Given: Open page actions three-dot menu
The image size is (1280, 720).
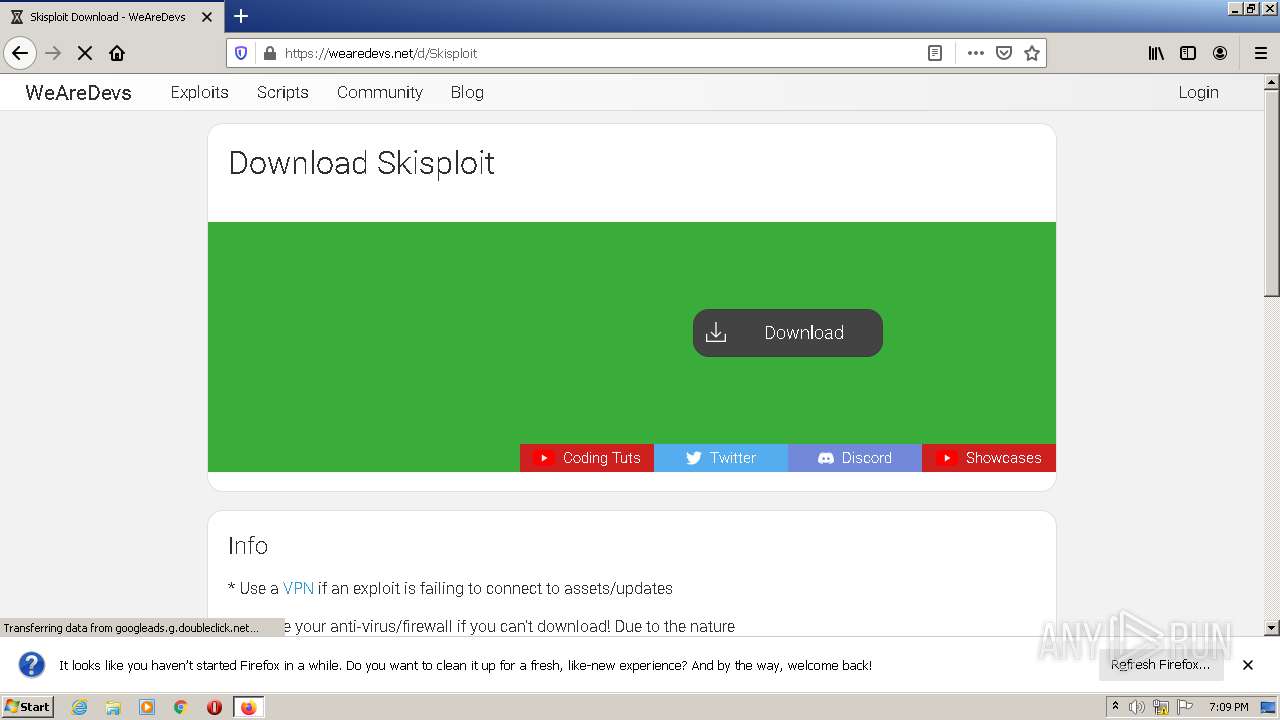Looking at the screenshot, I should coord(976,53).
